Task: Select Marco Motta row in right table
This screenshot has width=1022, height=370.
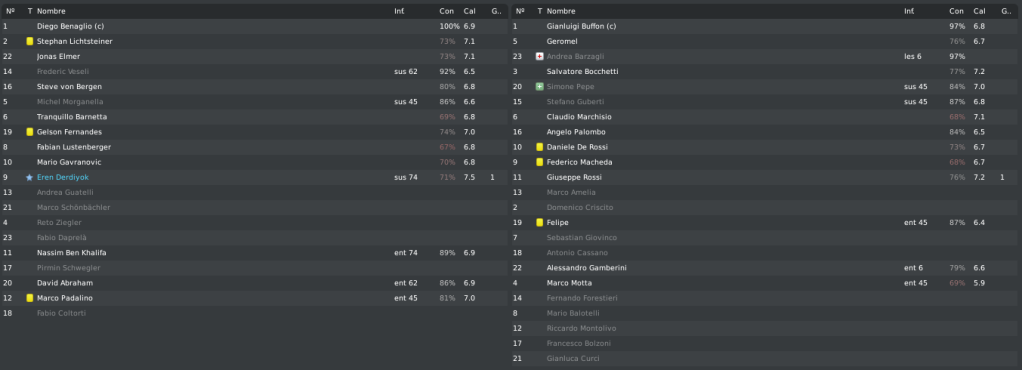Action: [766, 283]
